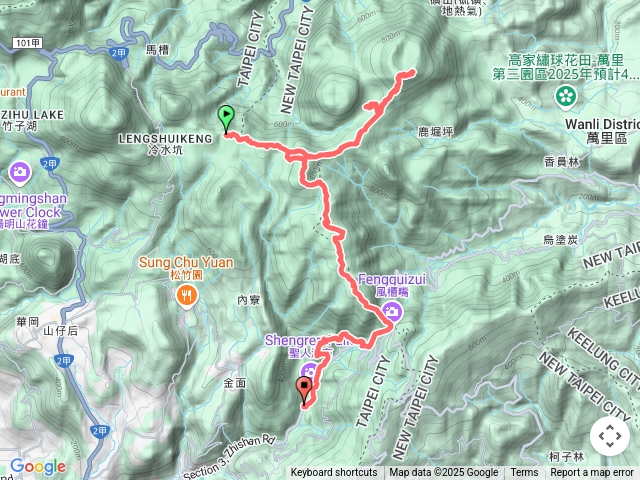Open the Fengguizui camera point marker

pos(393,312)
